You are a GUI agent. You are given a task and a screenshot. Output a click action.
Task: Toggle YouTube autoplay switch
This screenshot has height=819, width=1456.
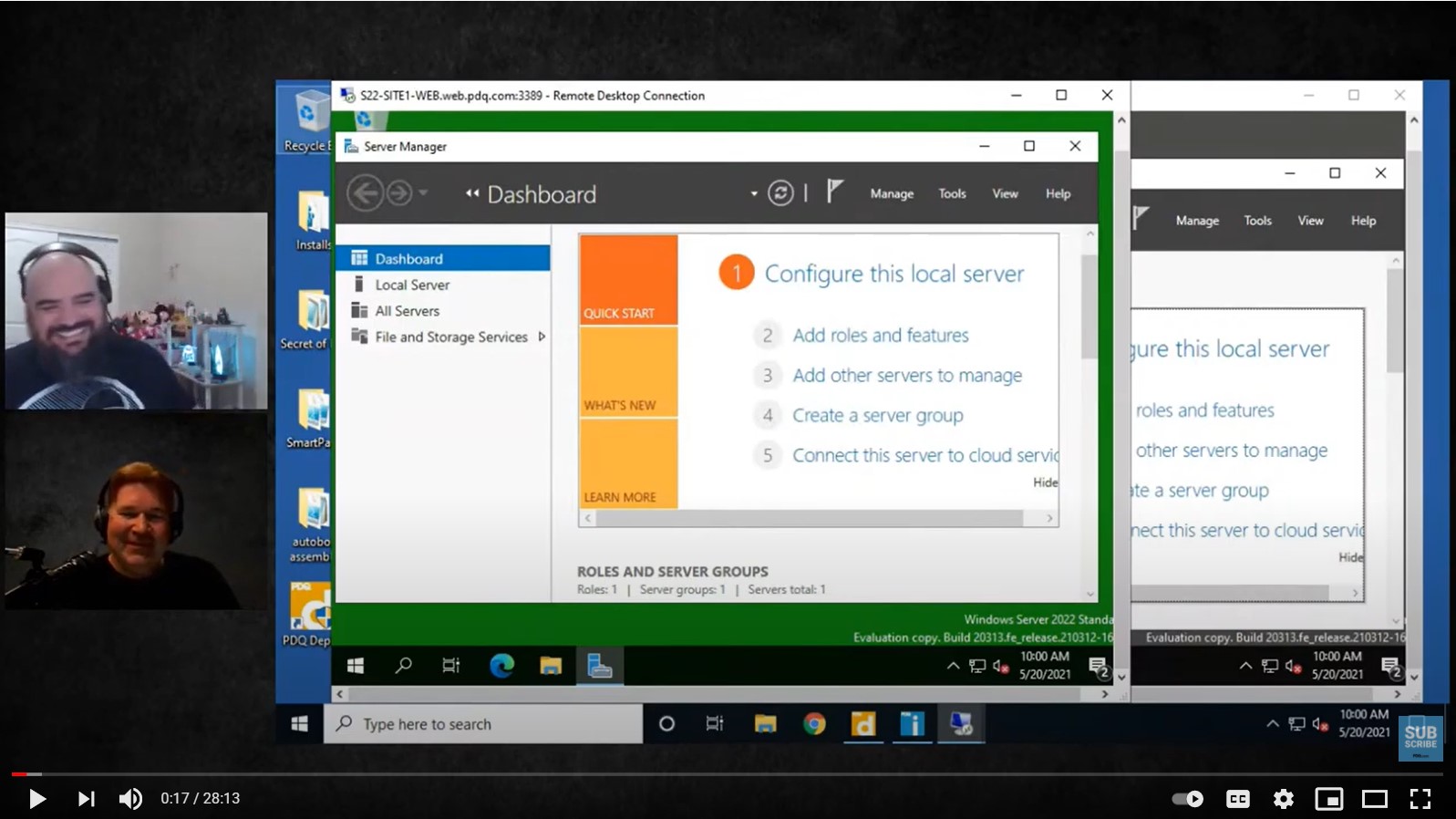1188,799
